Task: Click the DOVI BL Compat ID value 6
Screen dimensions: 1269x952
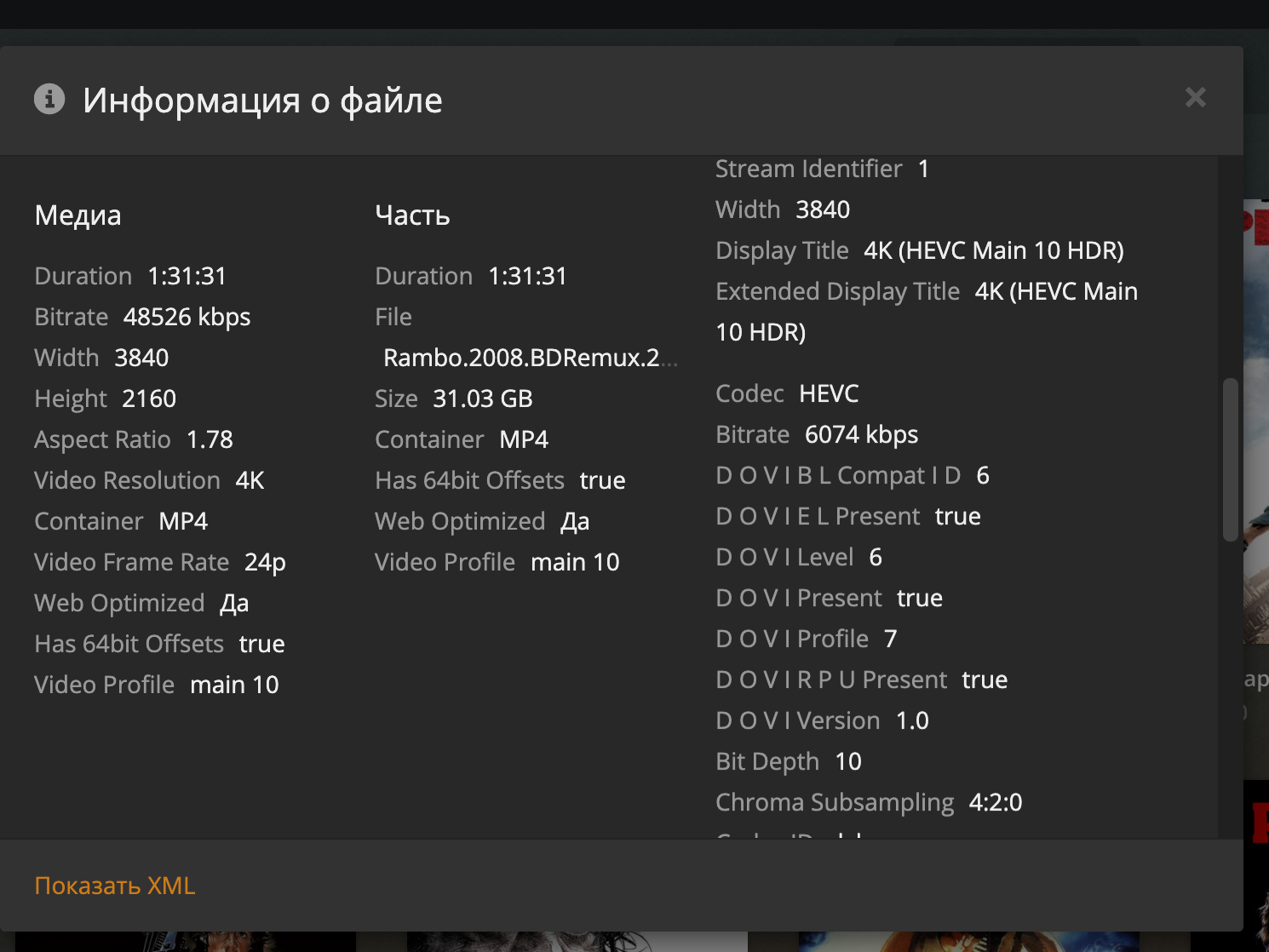Action: tap(983, 475)
